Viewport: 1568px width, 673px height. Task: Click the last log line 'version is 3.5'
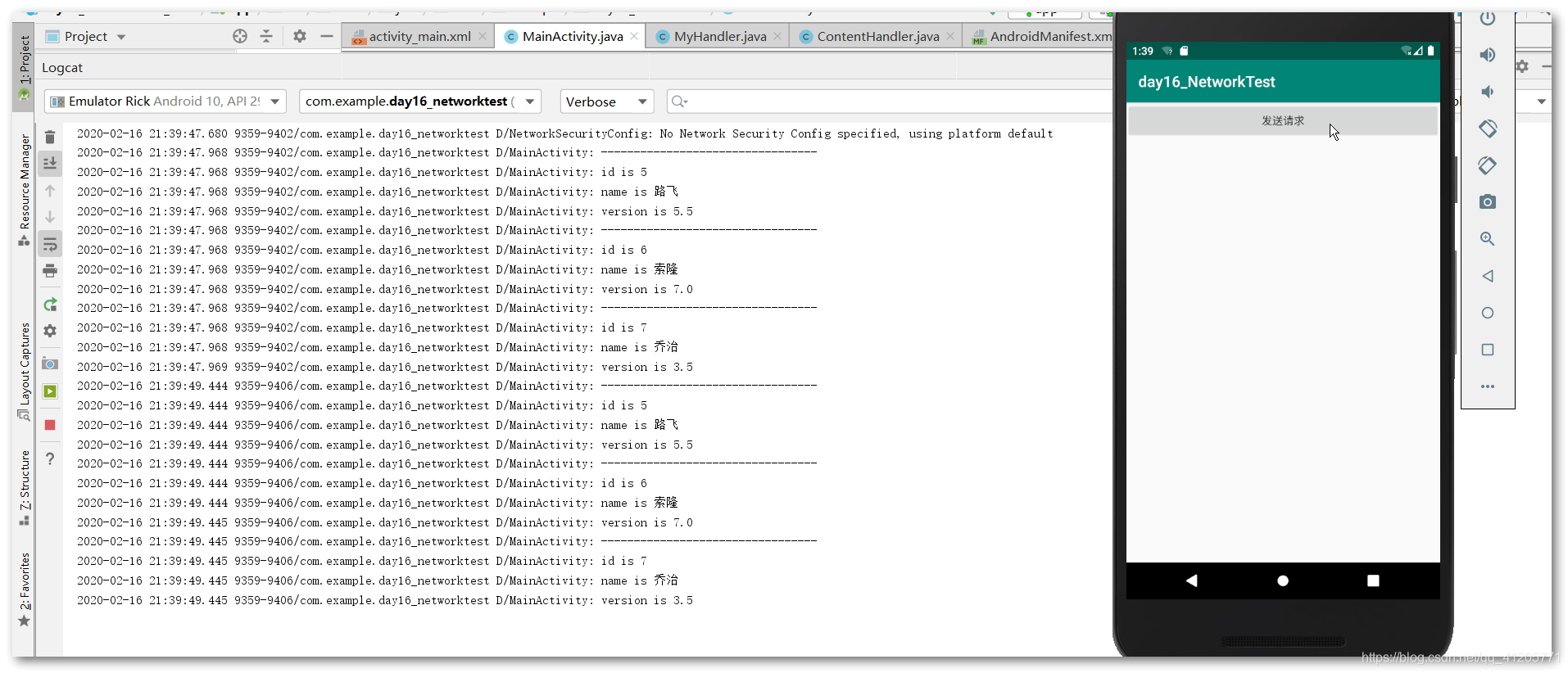[385, 600]
